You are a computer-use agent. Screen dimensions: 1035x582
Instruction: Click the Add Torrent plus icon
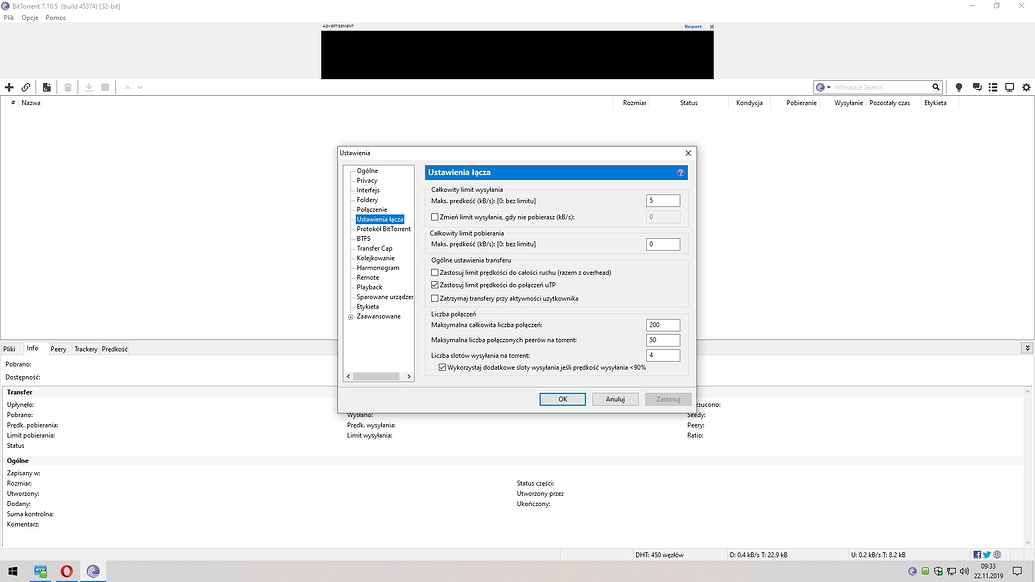point(9,88)
